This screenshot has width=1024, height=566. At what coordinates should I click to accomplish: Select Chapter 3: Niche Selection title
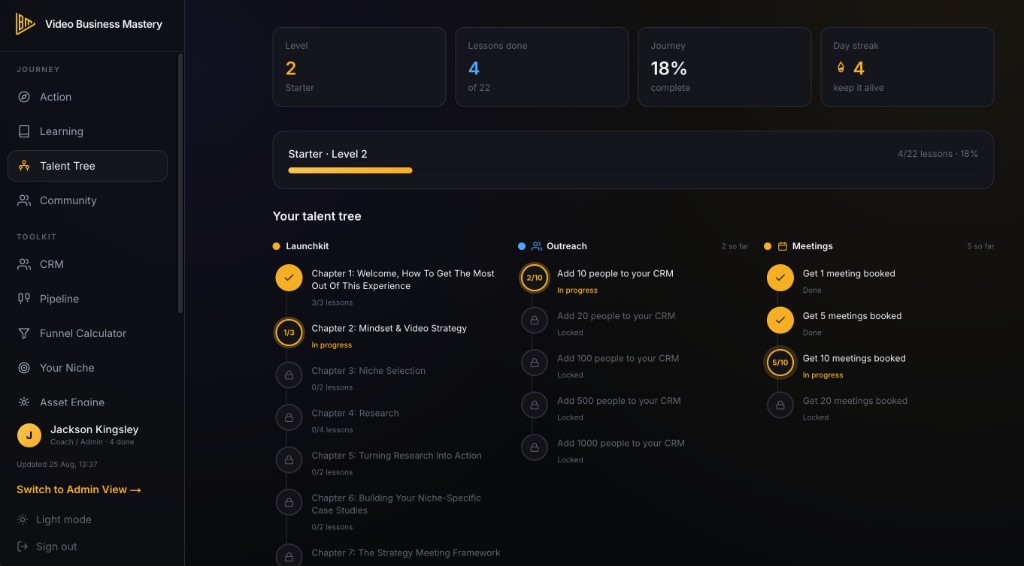point(368,371)
